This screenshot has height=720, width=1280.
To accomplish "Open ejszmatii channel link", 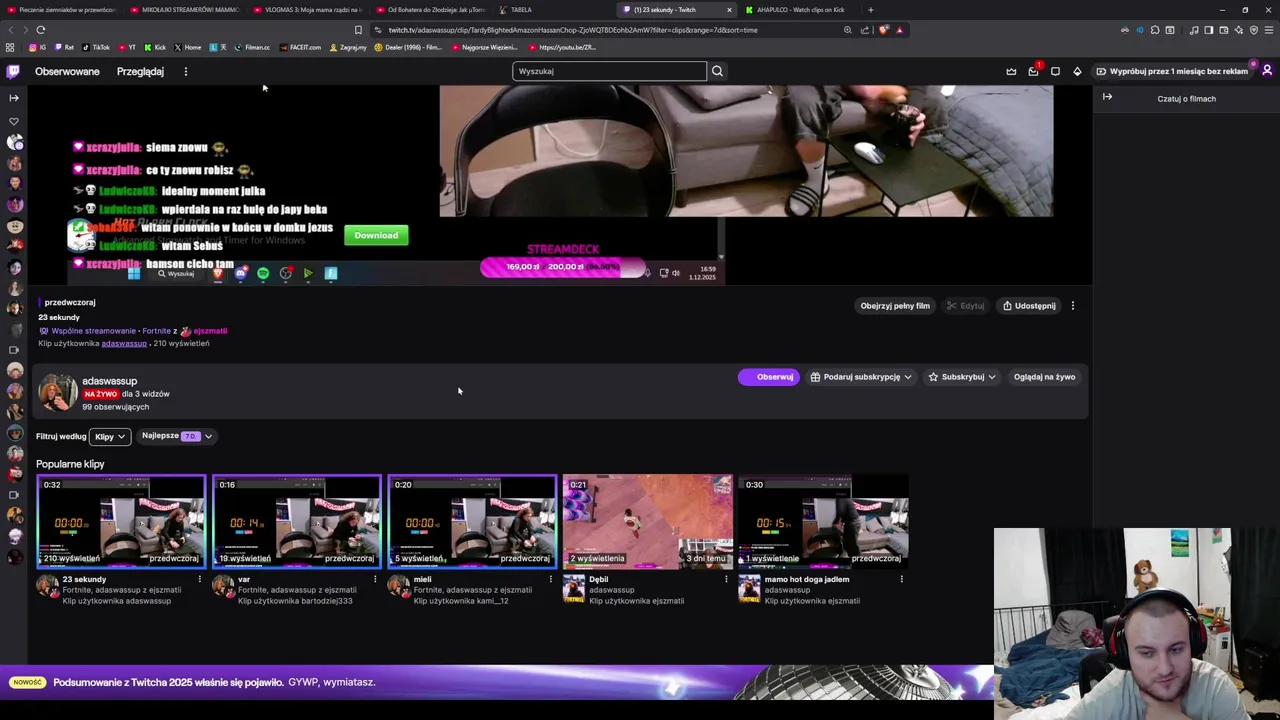I will [x=210, y=331].
